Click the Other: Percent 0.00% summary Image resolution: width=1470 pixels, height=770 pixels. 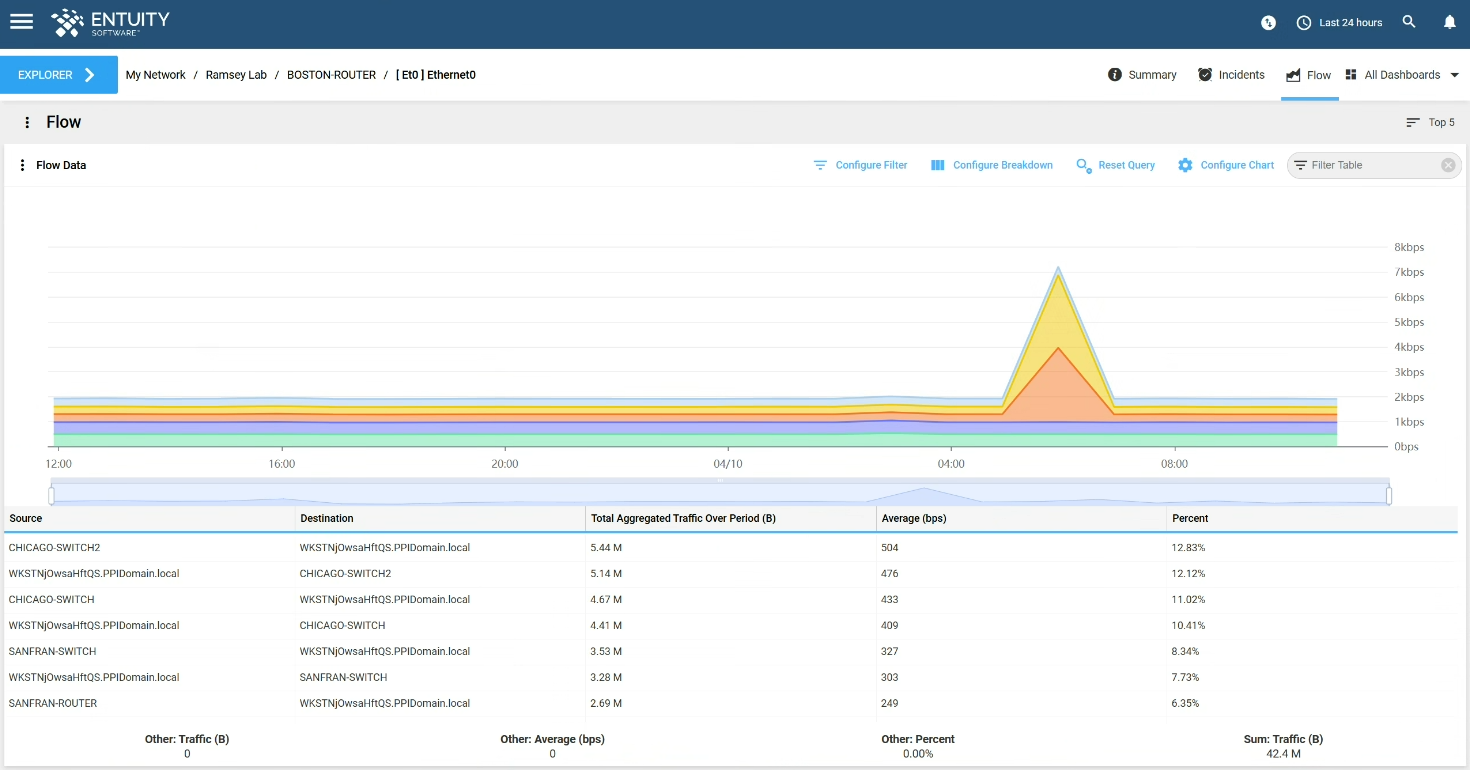pos(918,746)
